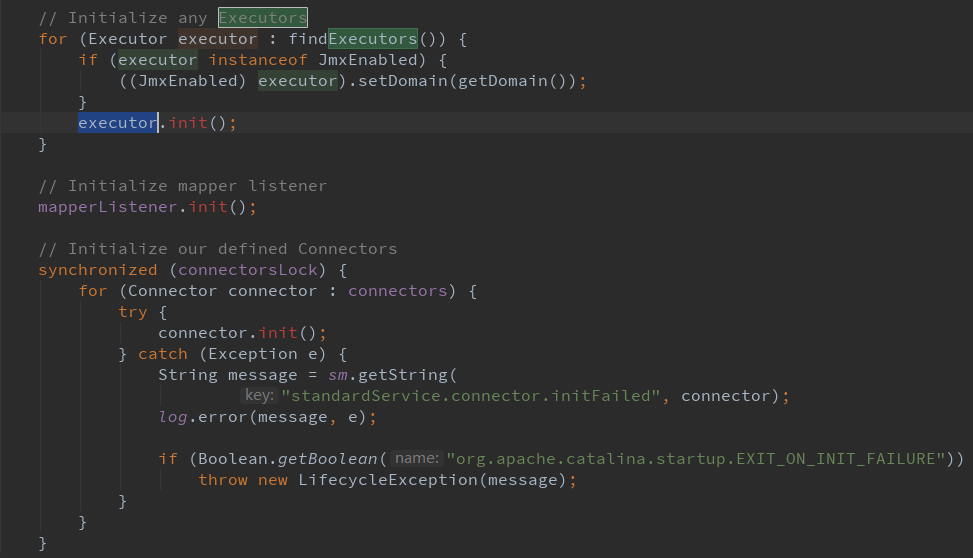Click the italic 'log' field

pyautogui.click(x=173, y=416)
